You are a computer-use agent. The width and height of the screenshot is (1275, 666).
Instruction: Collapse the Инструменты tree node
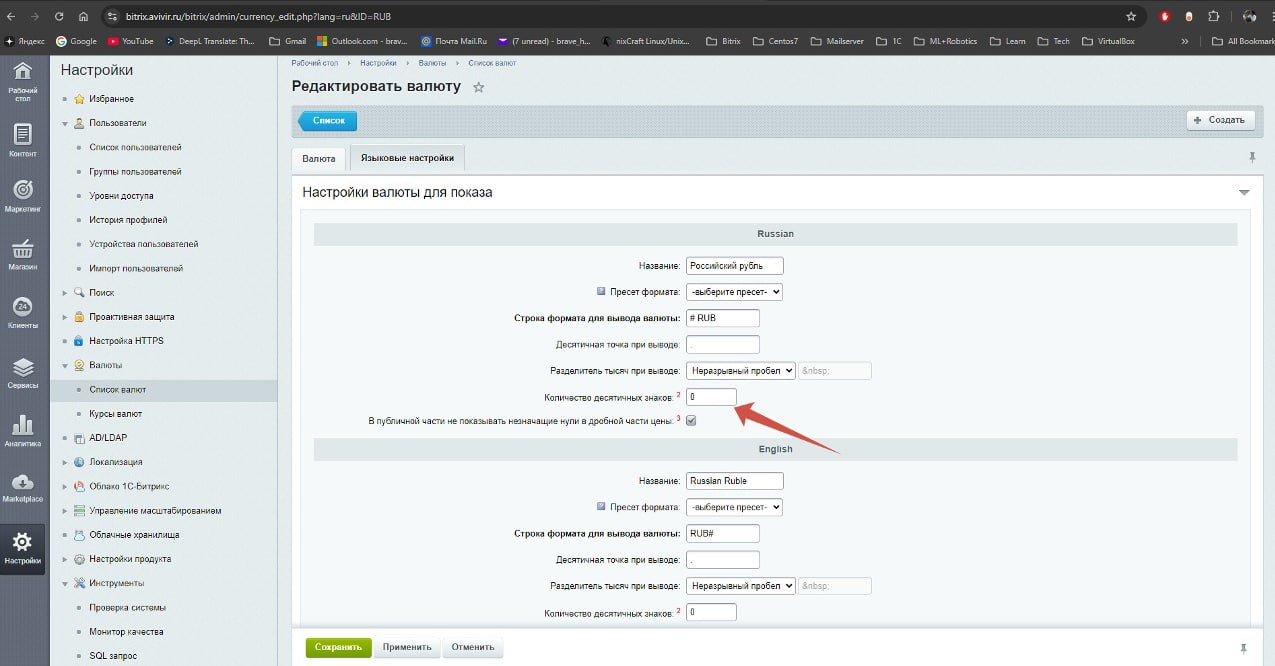[66, 583]
